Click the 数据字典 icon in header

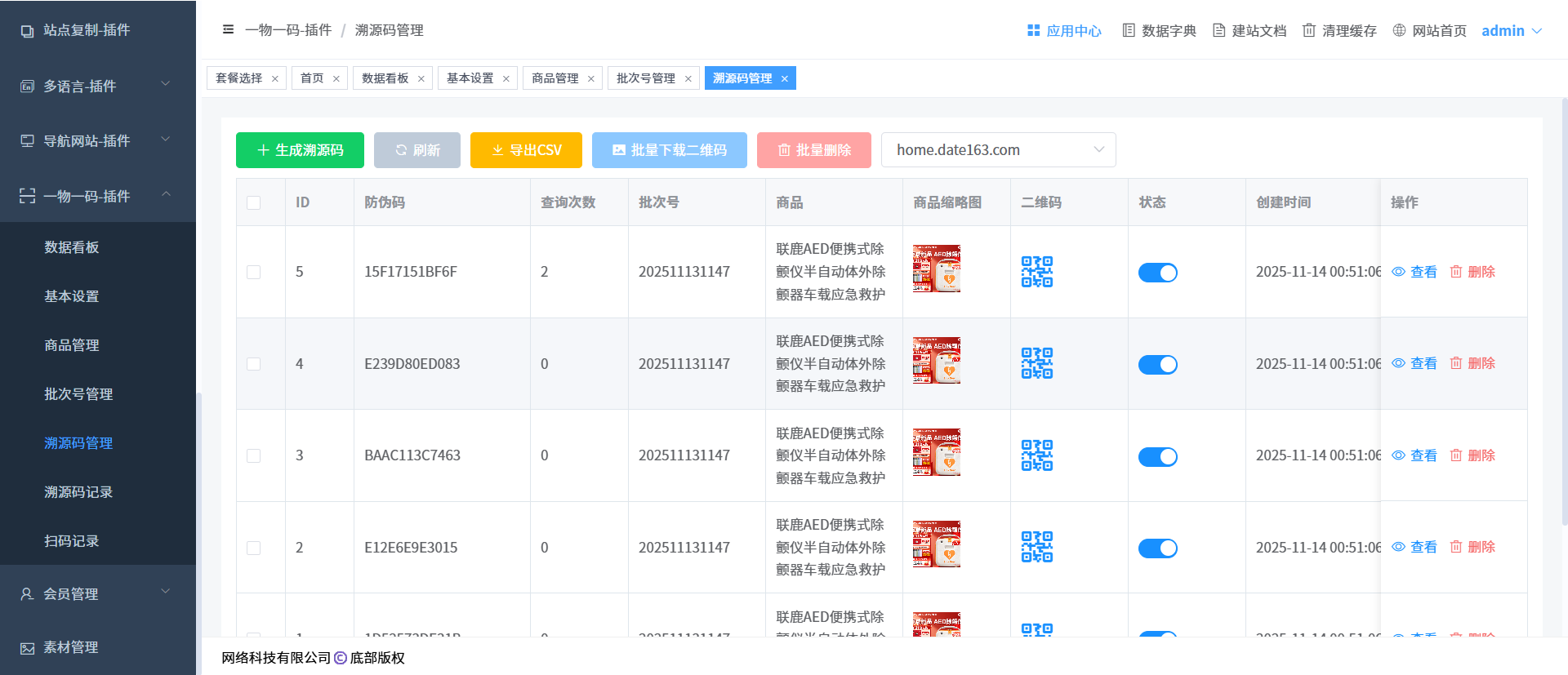click(1129, 30)
